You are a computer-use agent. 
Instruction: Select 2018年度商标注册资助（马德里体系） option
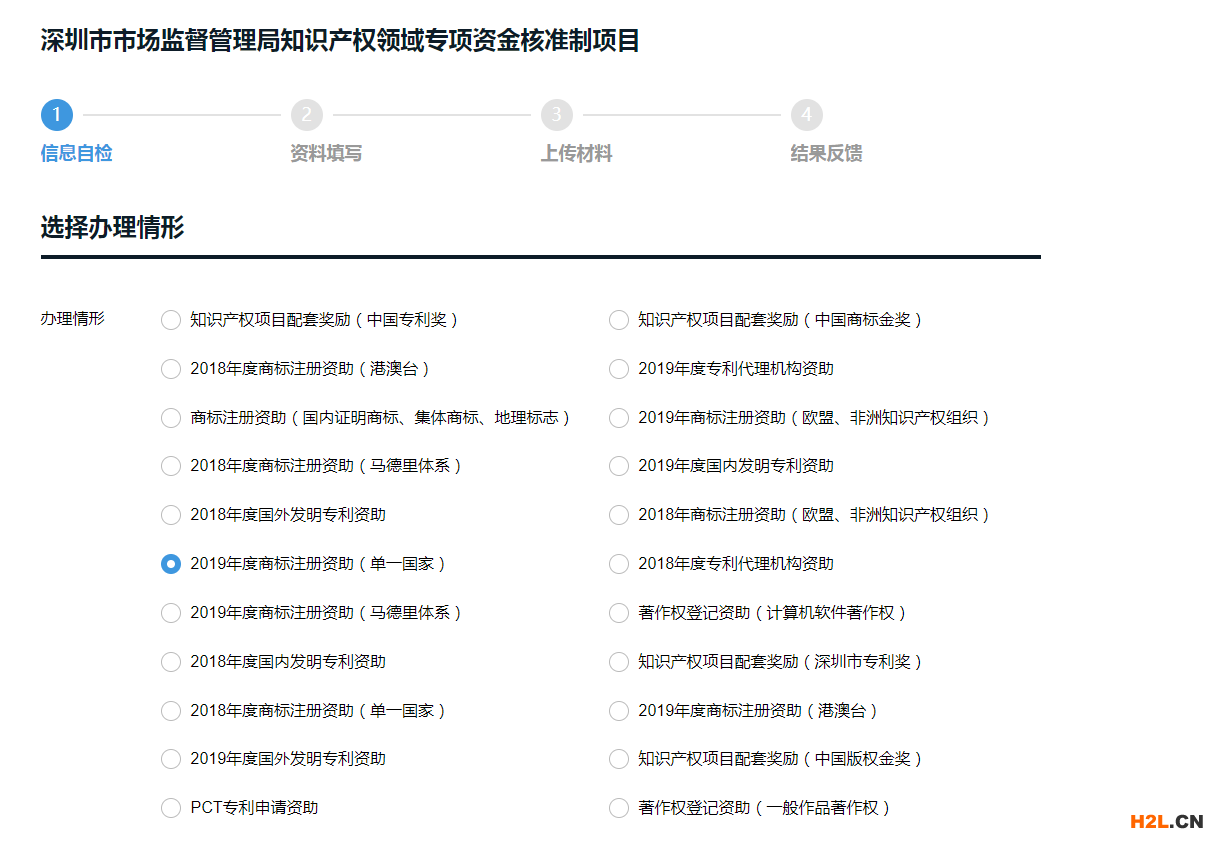[171, 466]
